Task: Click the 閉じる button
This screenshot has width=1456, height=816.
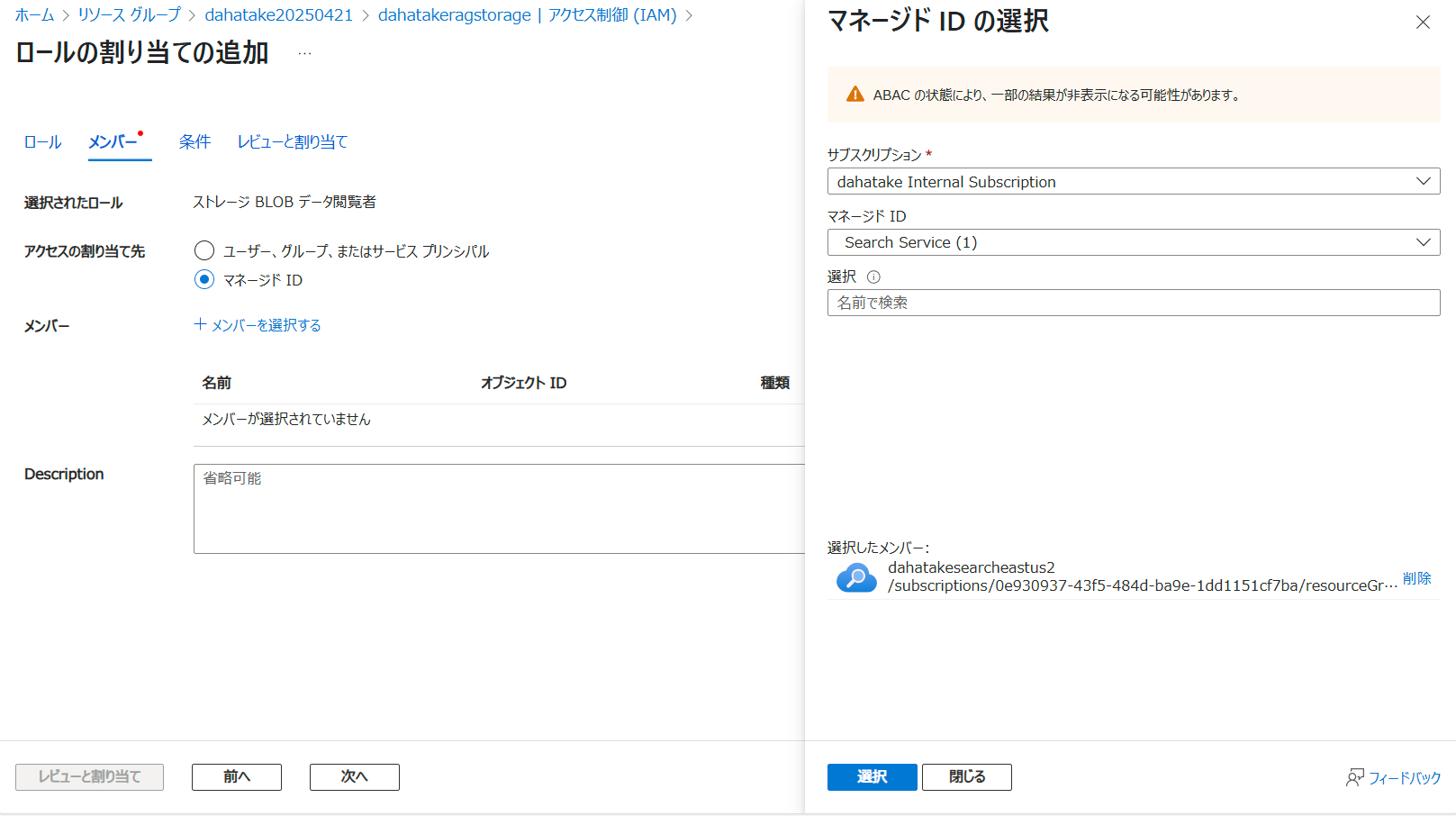Action: point(966,776)
